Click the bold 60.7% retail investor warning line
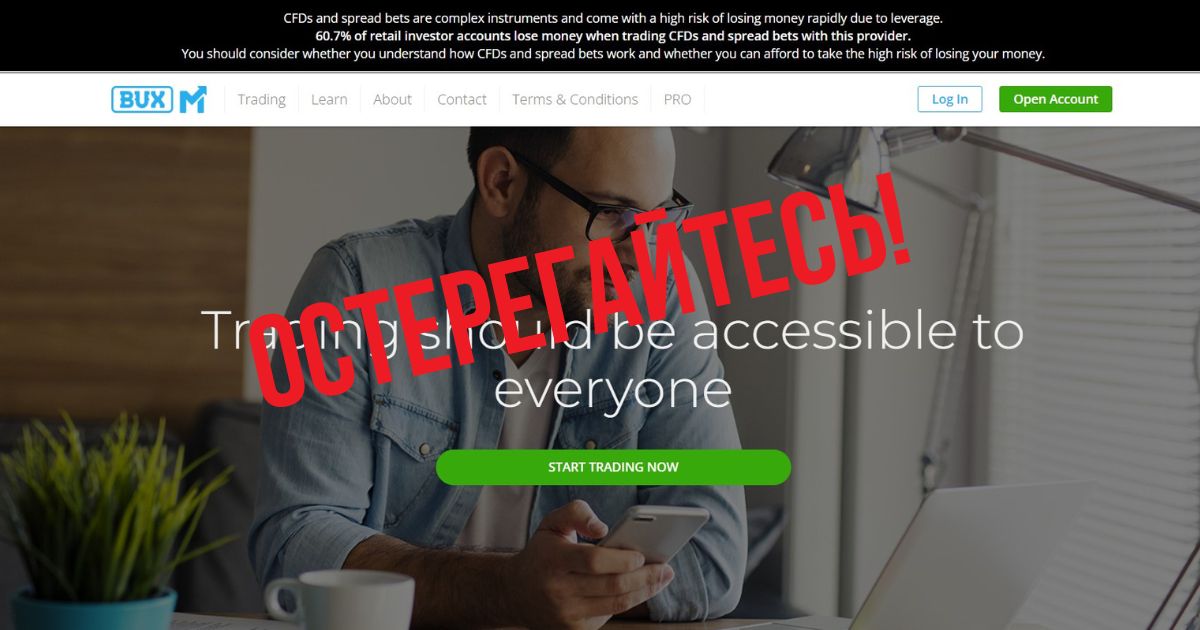1200x630 pixels. [613, 36]
